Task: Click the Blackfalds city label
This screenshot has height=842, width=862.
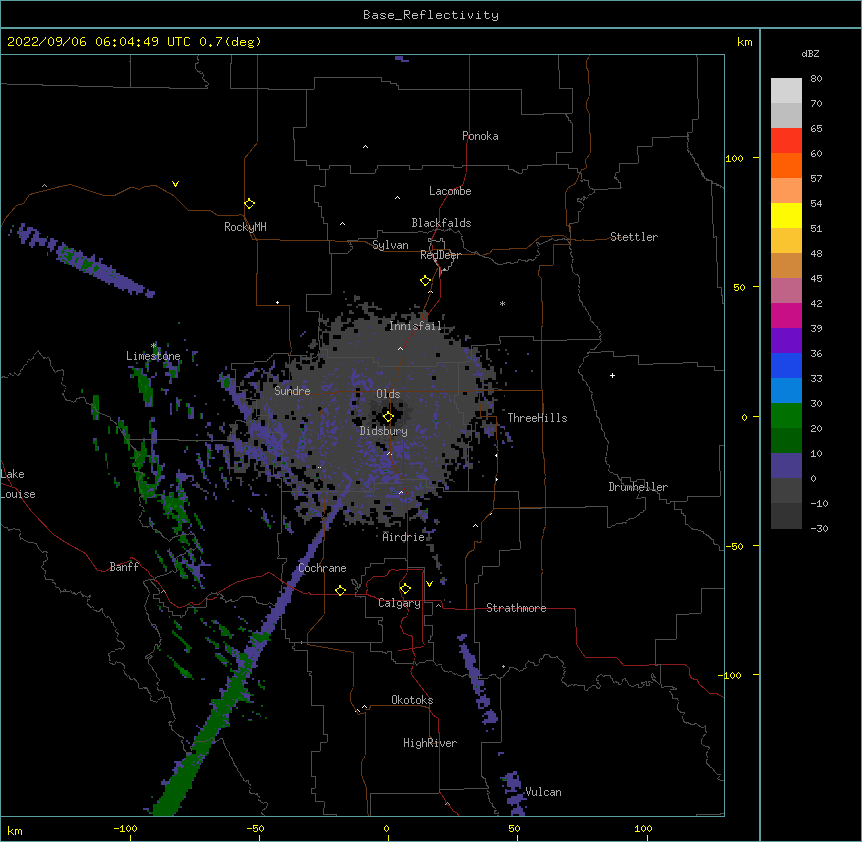Action: (x=441, y=223)
